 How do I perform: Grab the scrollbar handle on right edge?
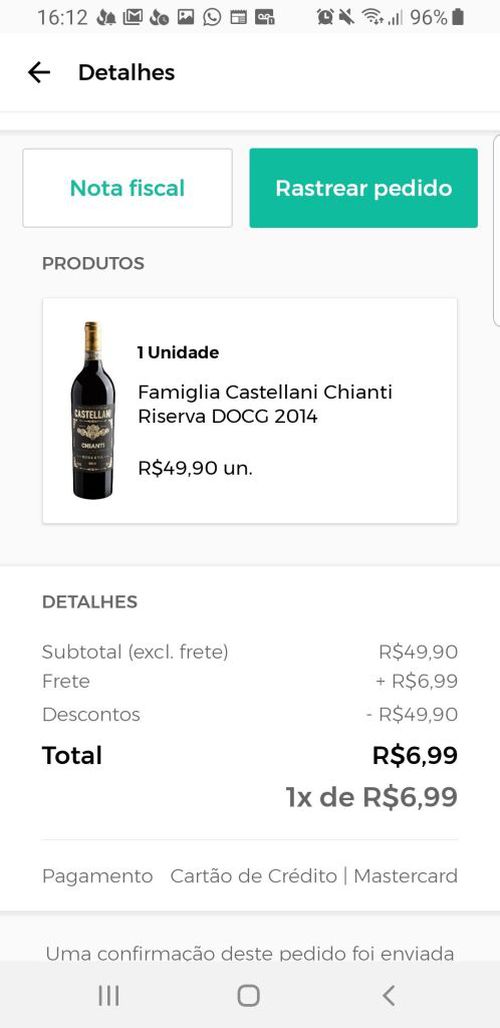(x=497, y=231)
